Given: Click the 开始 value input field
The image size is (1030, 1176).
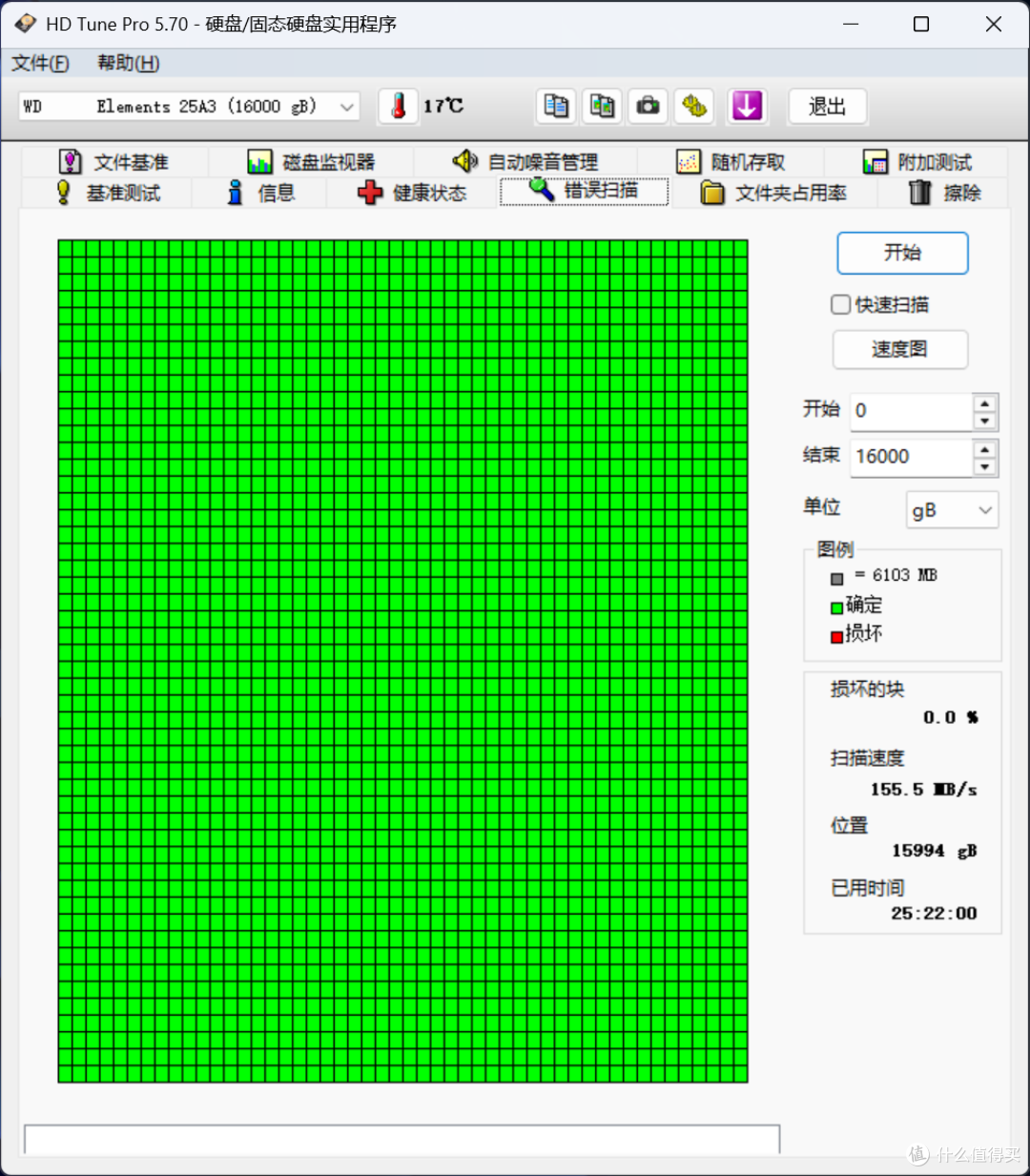Looking at the screenshot, I should (912, 411).
